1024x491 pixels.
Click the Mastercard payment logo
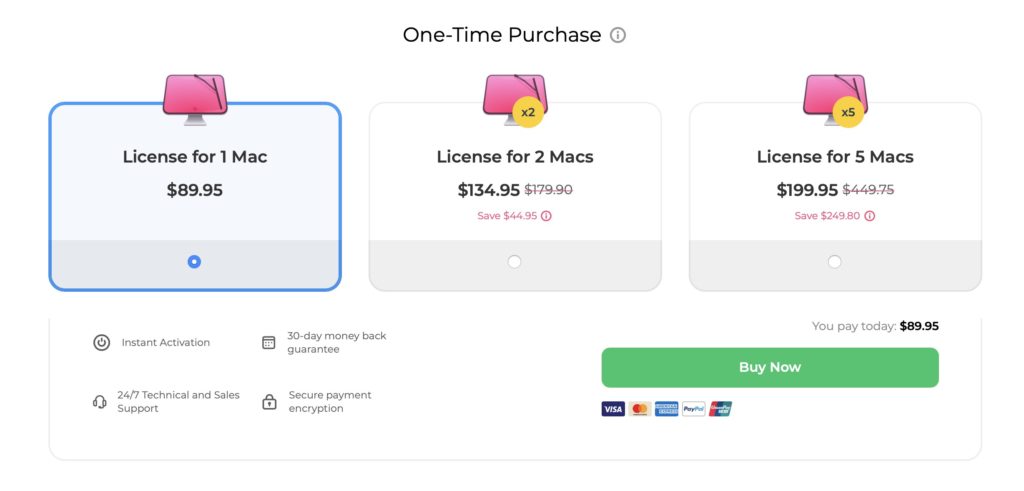(640, 409)
